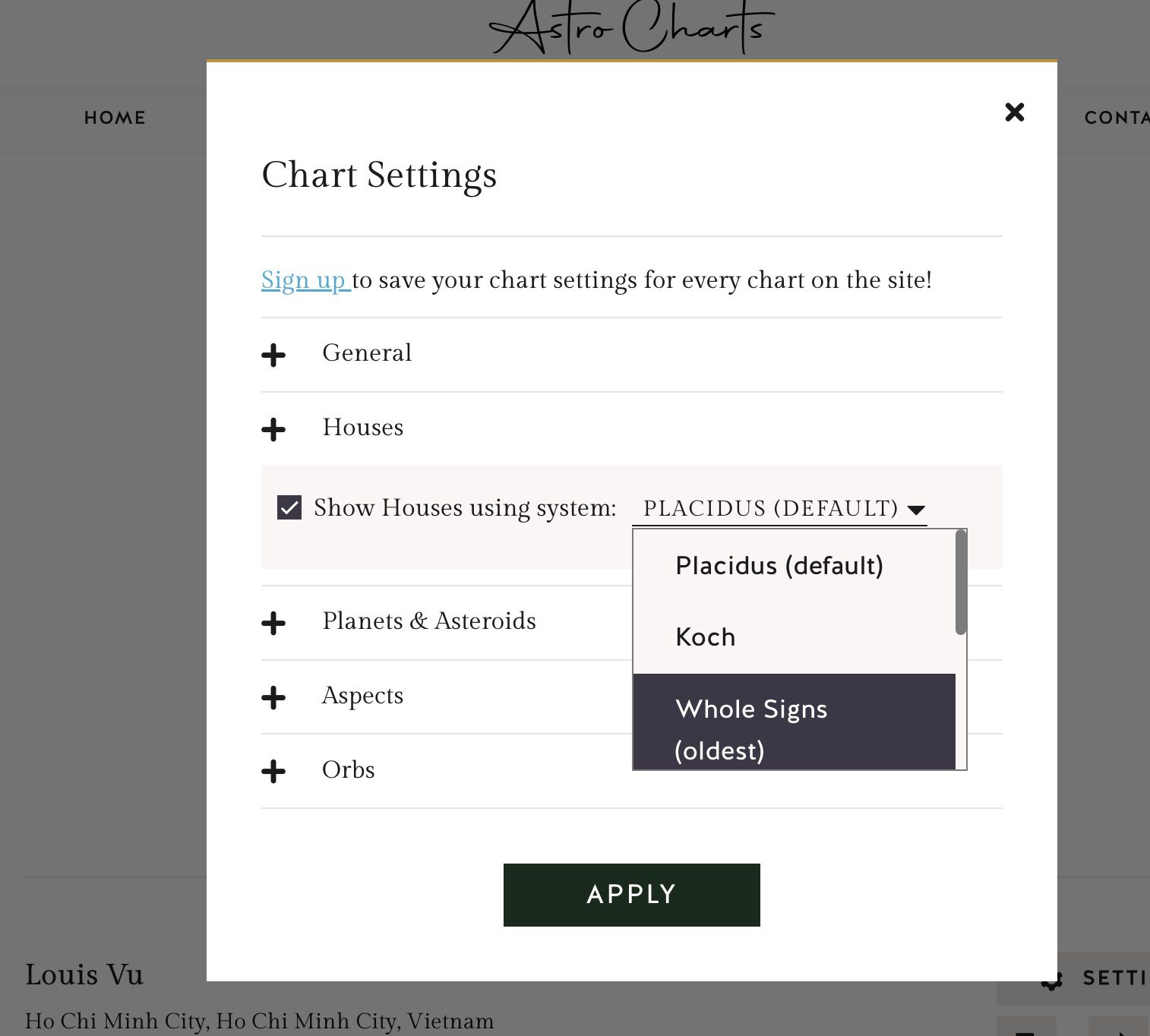
Task: Click the gear icon next to Settings
Action: (x=1052, y=980)
